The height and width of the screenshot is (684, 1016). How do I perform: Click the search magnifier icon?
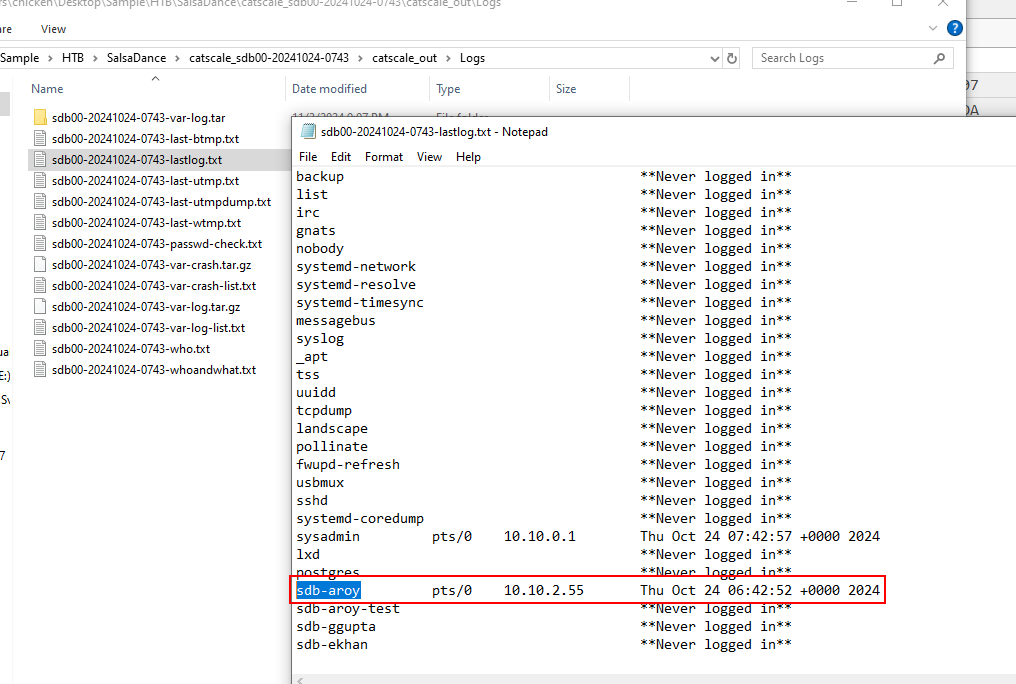click(x=939, y=58)
